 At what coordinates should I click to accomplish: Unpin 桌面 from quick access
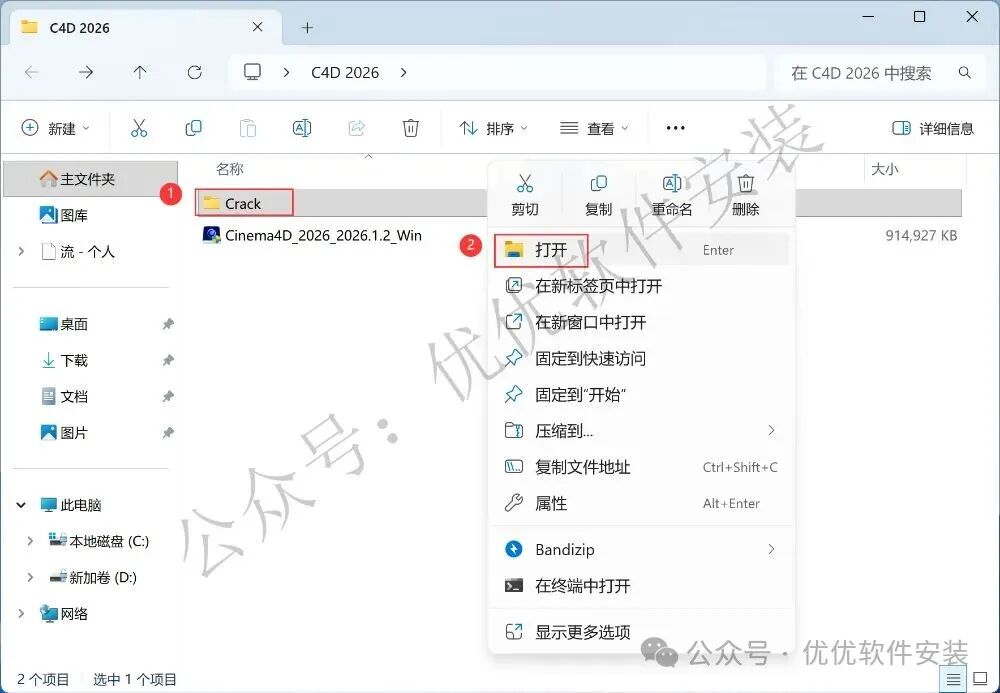click(168, 324)
